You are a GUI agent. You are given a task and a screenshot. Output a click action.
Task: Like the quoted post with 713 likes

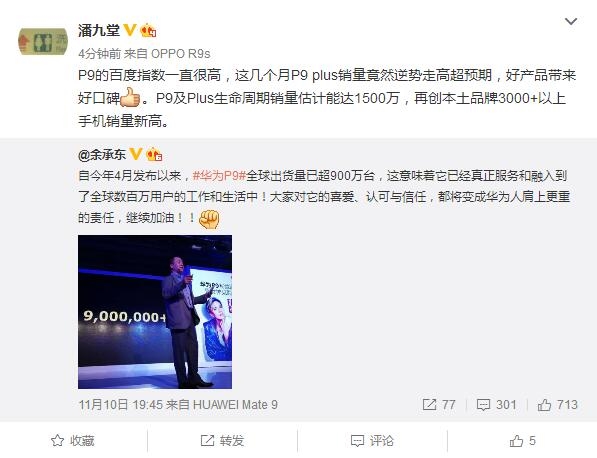(x=557, y=405)
